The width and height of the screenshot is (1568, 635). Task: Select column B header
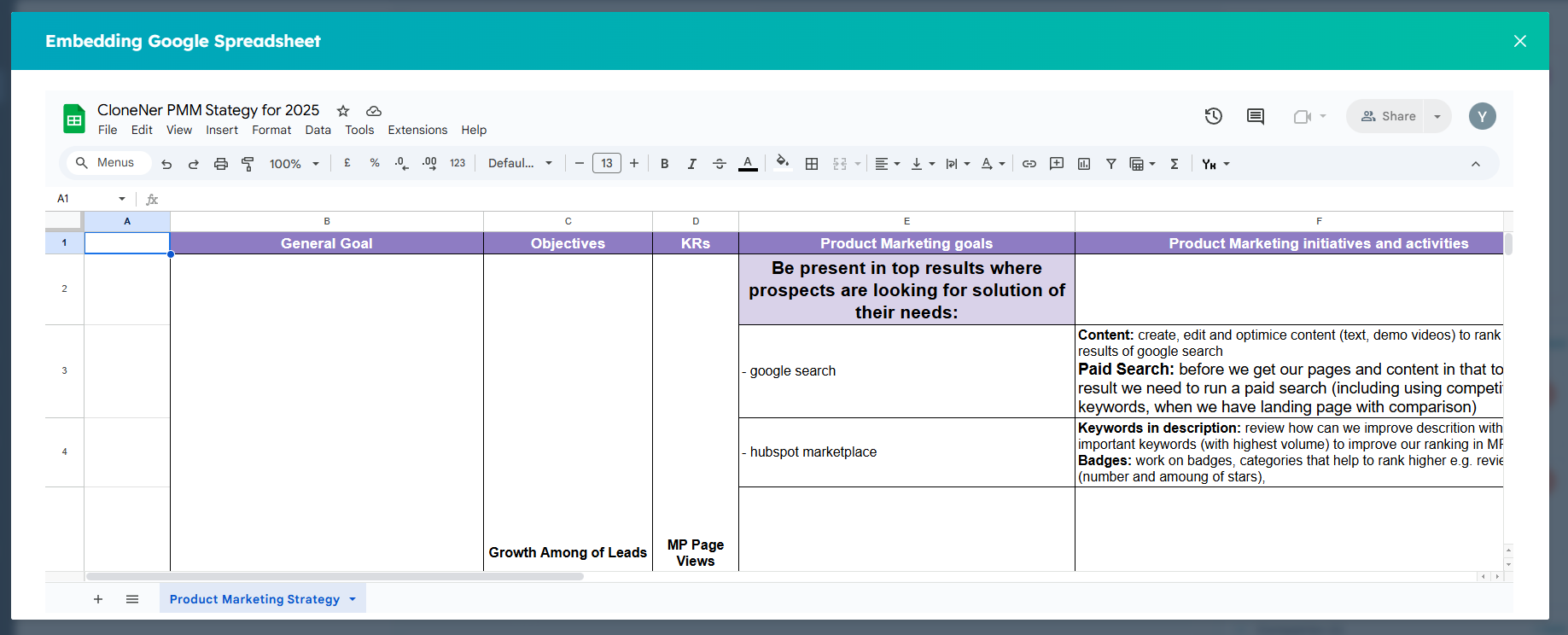click(327, 221)
